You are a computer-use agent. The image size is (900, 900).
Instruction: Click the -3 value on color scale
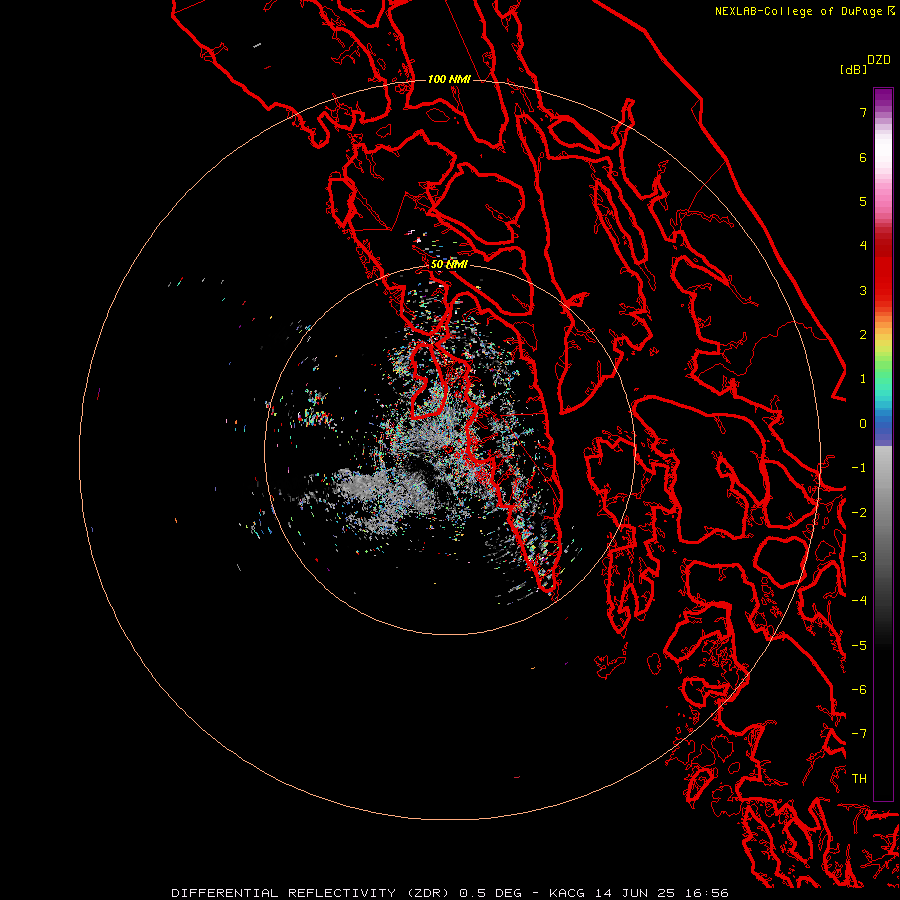859,557
